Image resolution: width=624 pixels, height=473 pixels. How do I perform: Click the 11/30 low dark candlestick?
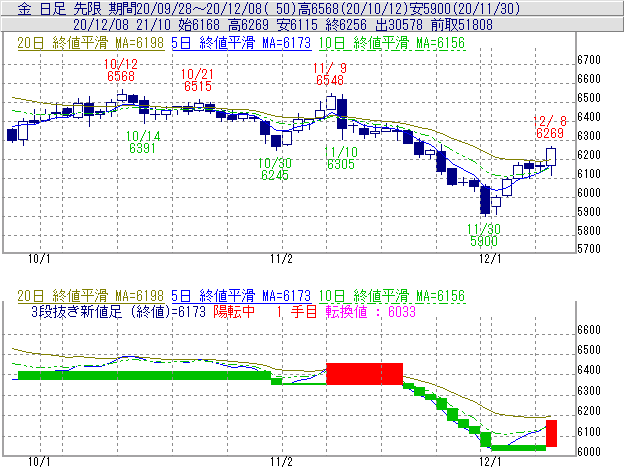pos(485,200)
